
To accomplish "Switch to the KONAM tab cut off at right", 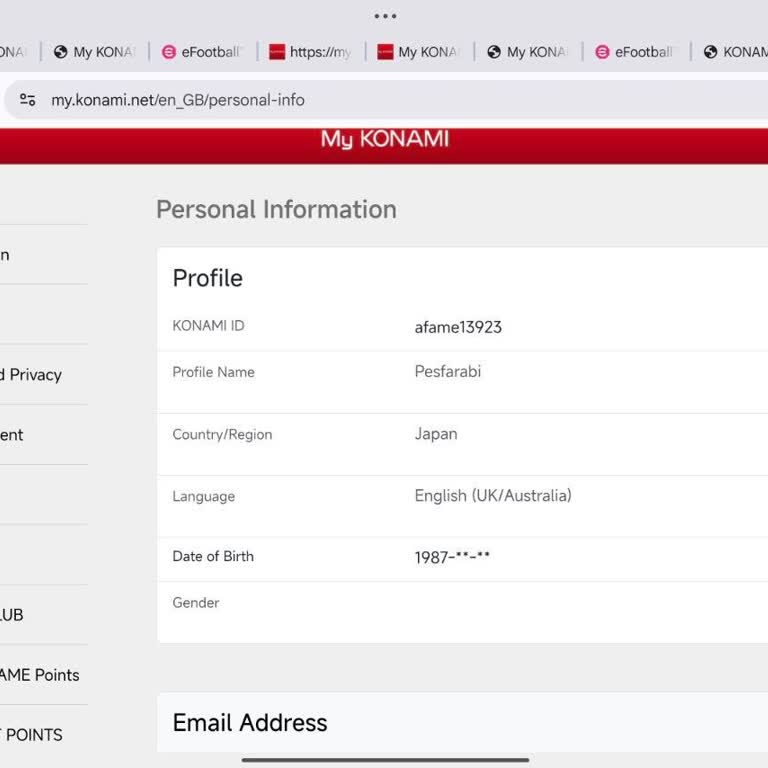I will coord(736,52).
